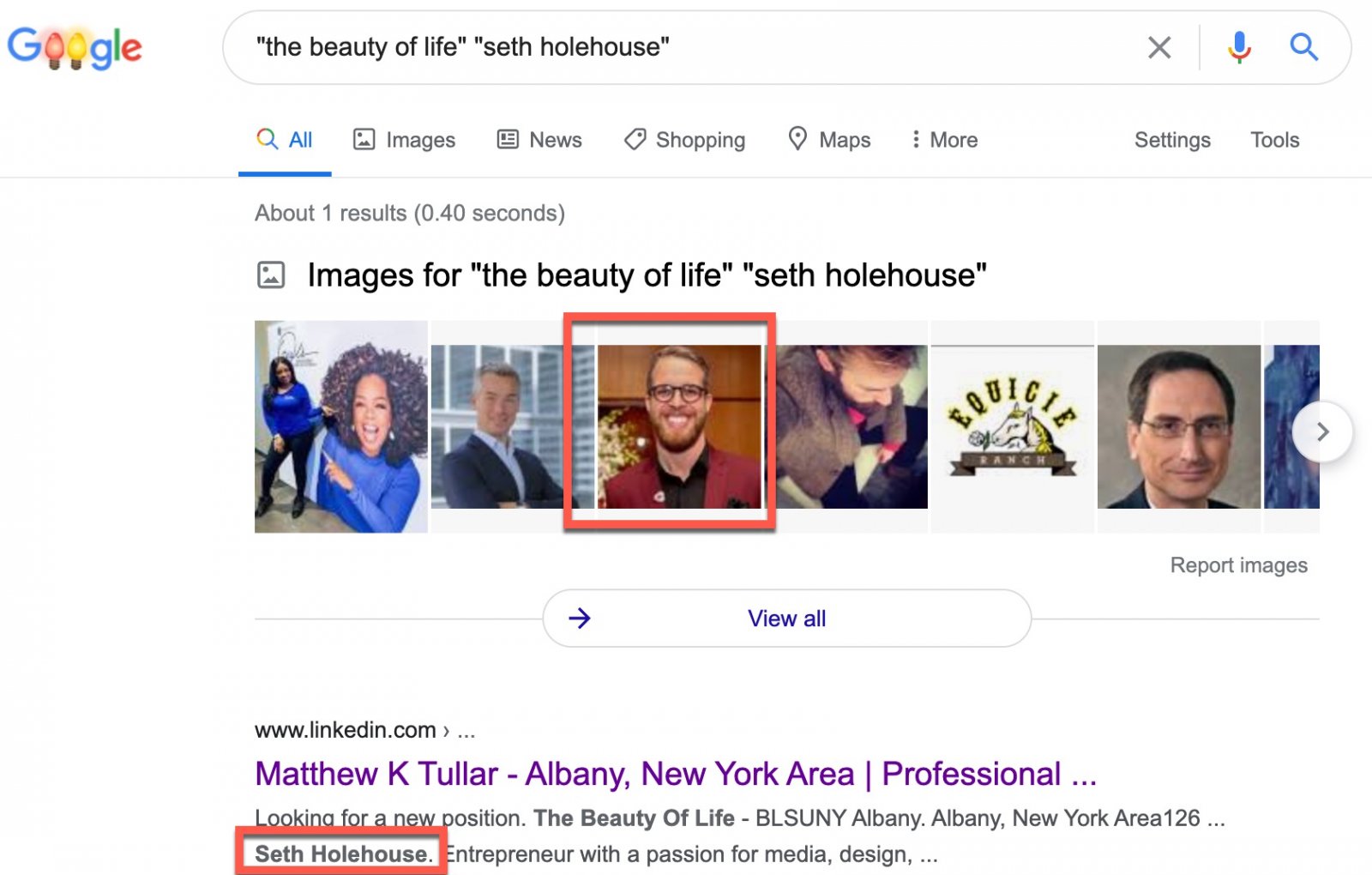1372x875 pixels.
Task: Switch to the News tab
Action: pyautogui.click(x=539, y=140)
